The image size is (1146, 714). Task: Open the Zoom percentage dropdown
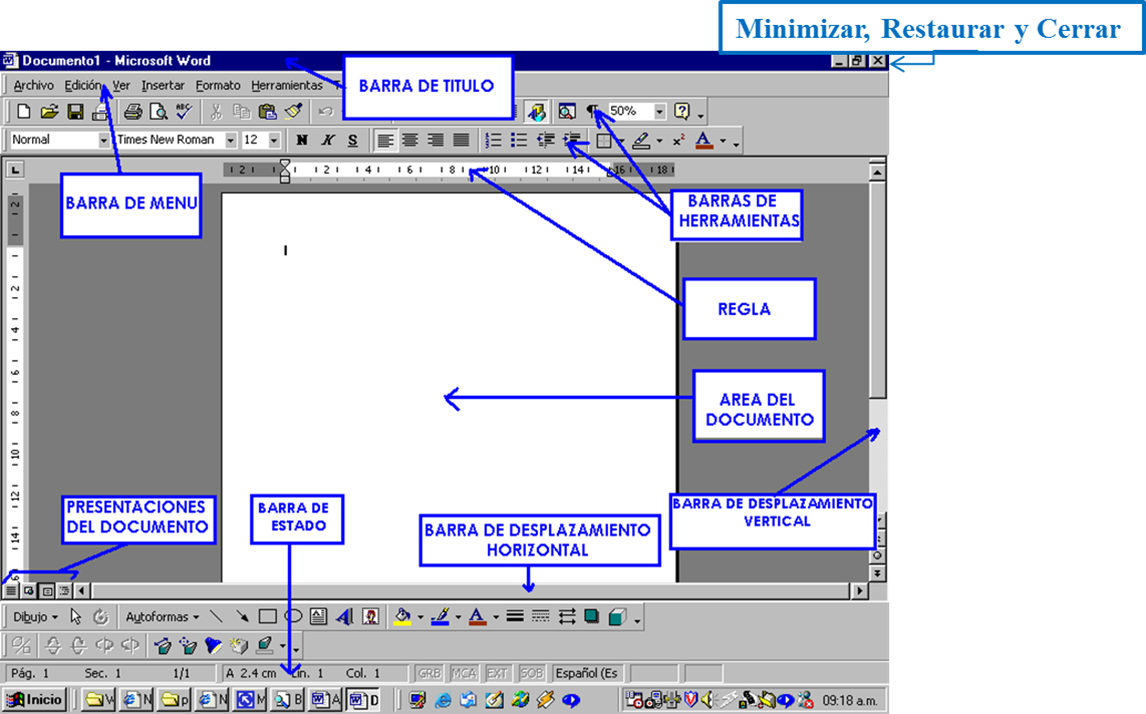point(659,111)
